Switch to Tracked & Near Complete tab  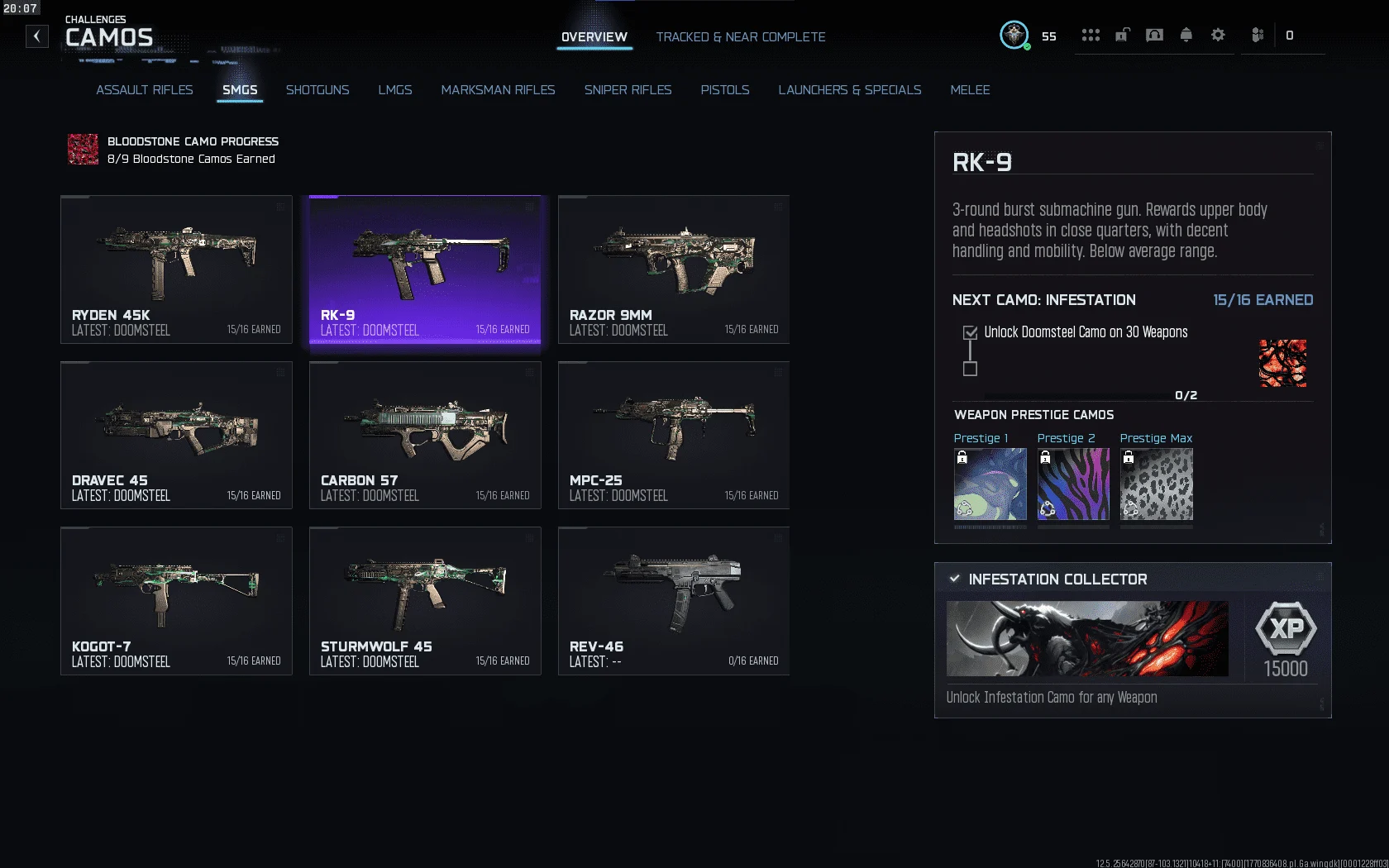(x=741, y=37)
